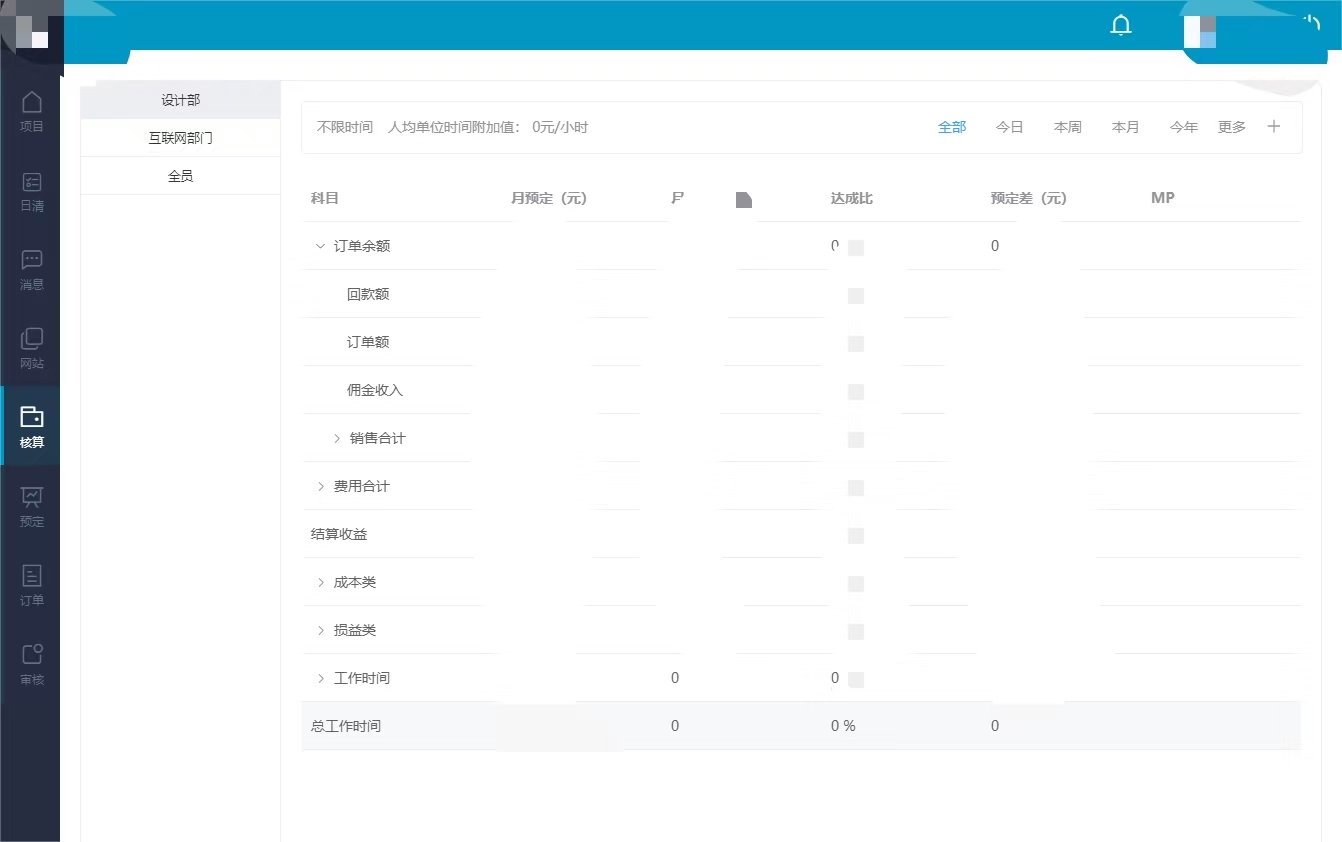The height and width of the screenshot is (842, 1342).
Task: Open the 订单 document icon
Action: [32, 575]
